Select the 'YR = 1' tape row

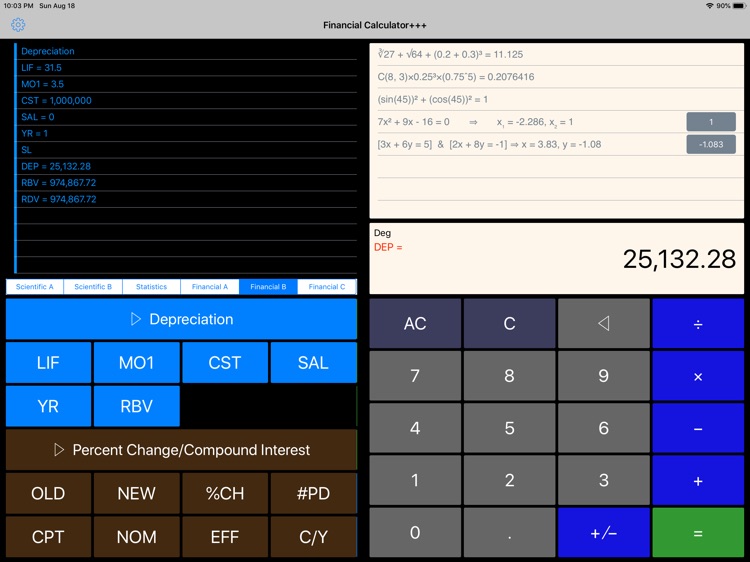click(187, 133)
